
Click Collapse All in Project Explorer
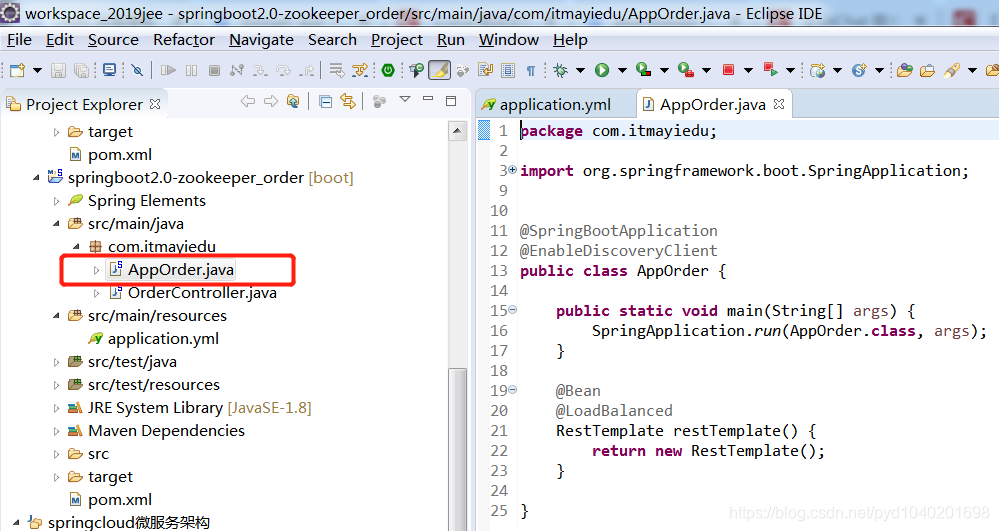pos(326,101)
